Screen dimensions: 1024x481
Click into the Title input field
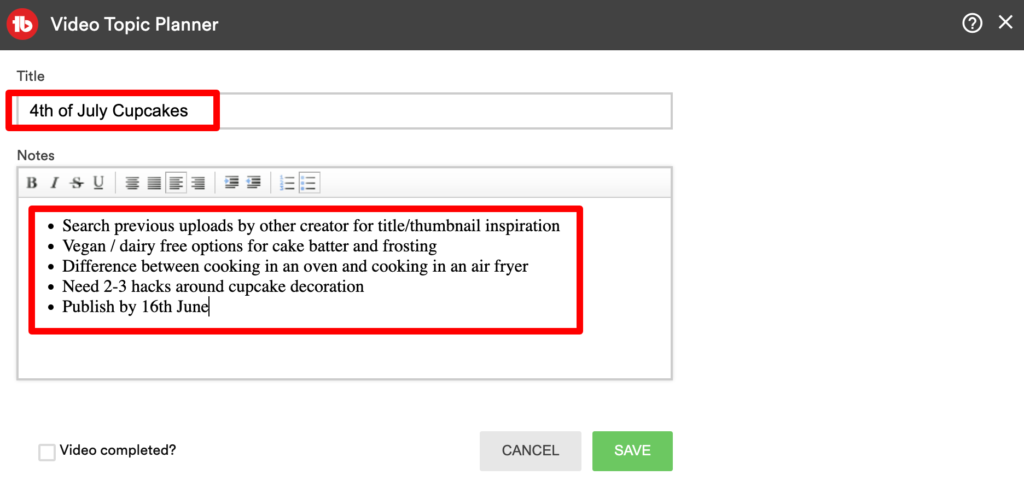440,111
